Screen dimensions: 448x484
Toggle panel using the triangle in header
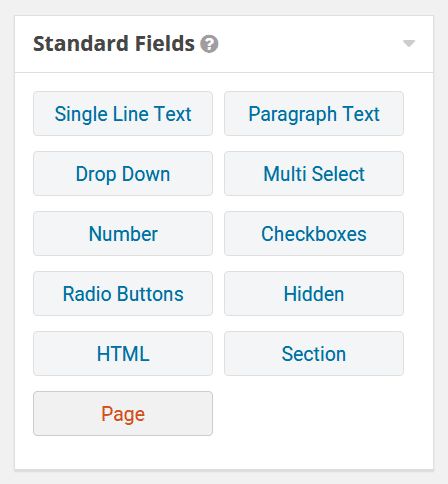pyautogui.click(x=409, y=43)
